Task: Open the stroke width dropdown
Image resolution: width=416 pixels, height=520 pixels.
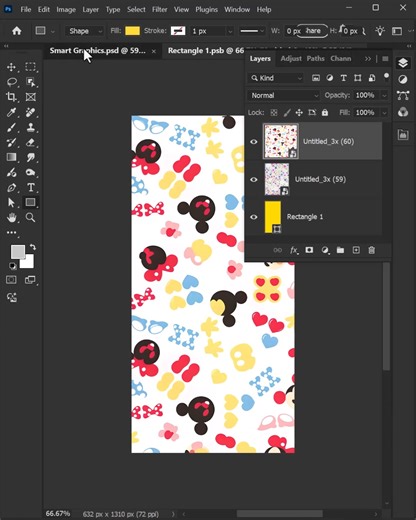Action: click(230, 31)
